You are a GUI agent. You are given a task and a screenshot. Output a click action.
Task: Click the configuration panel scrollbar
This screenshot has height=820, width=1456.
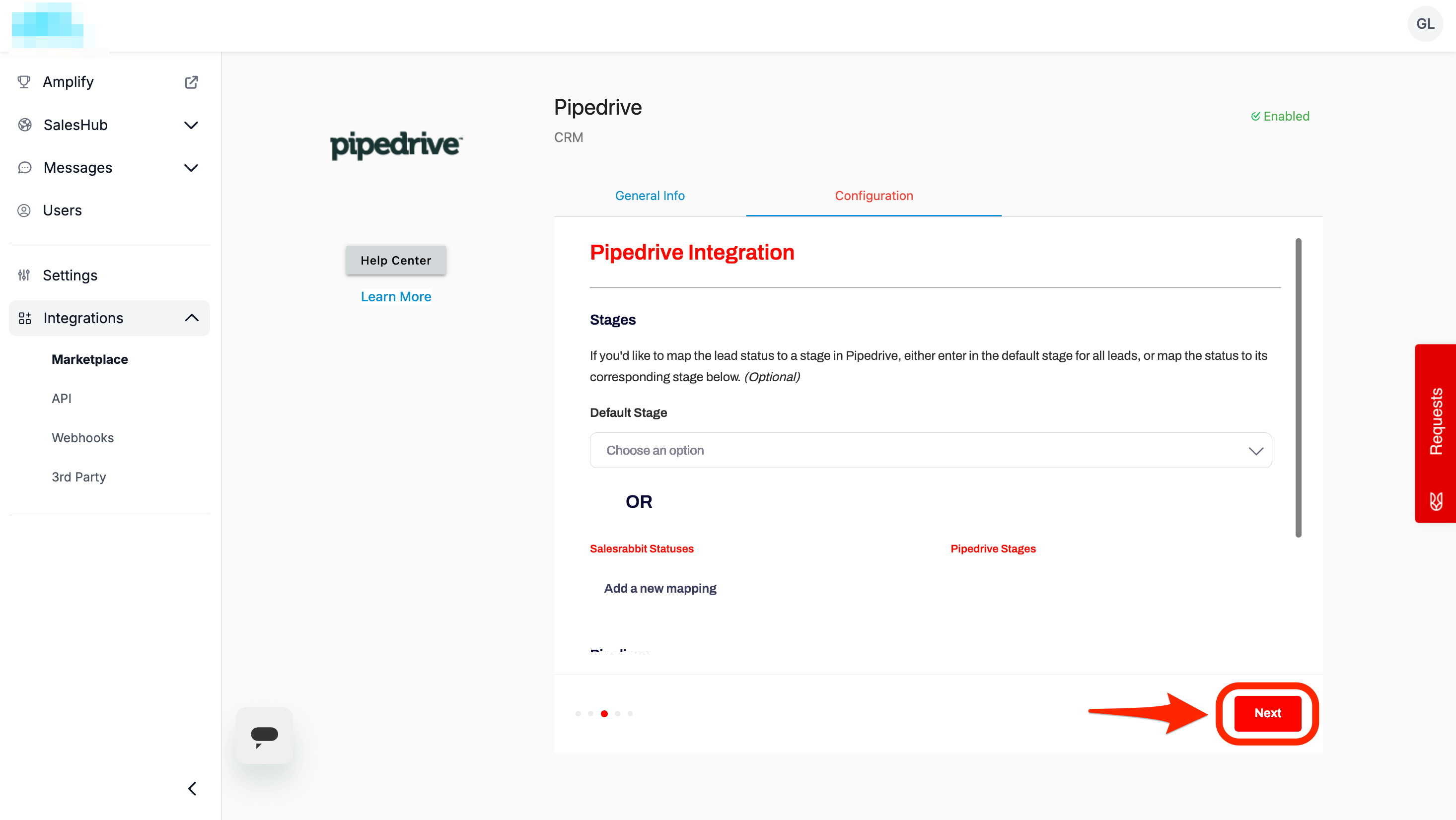point(1298,388)
